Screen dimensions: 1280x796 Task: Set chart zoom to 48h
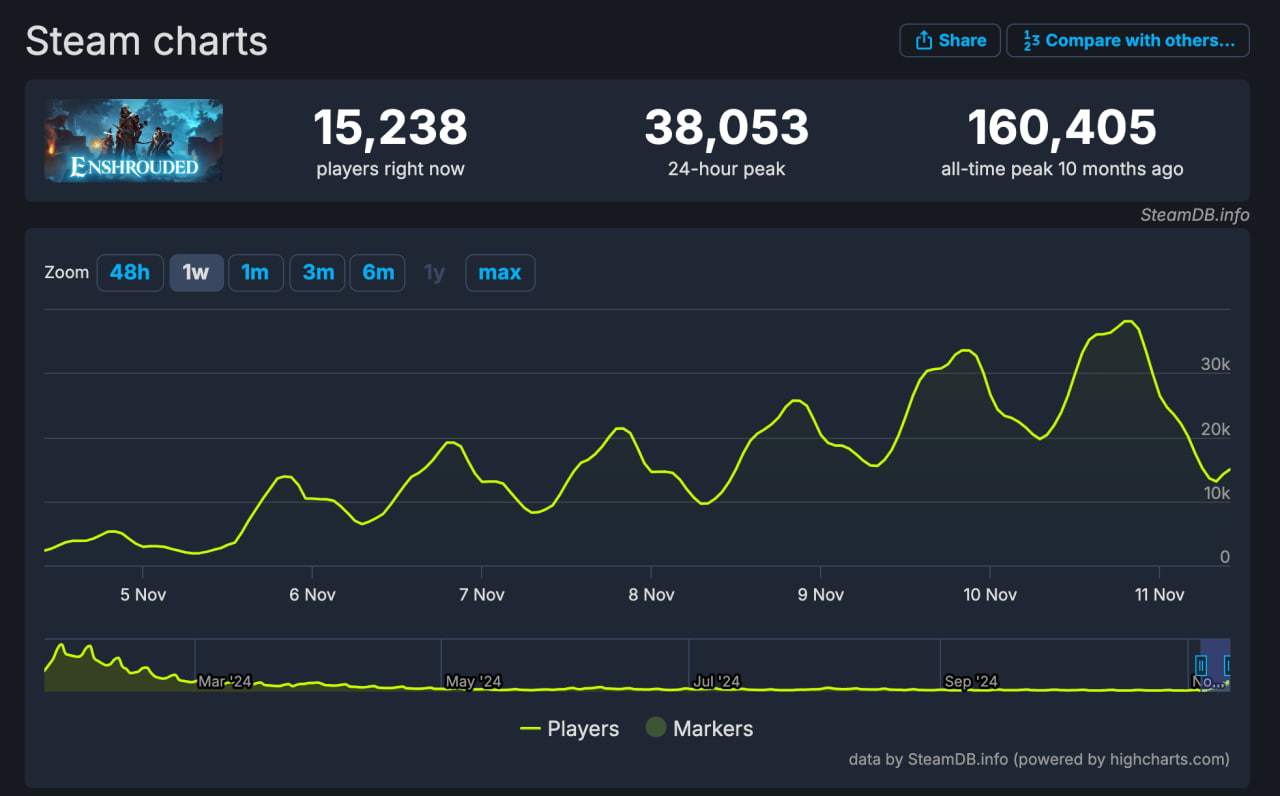(130, 272)
